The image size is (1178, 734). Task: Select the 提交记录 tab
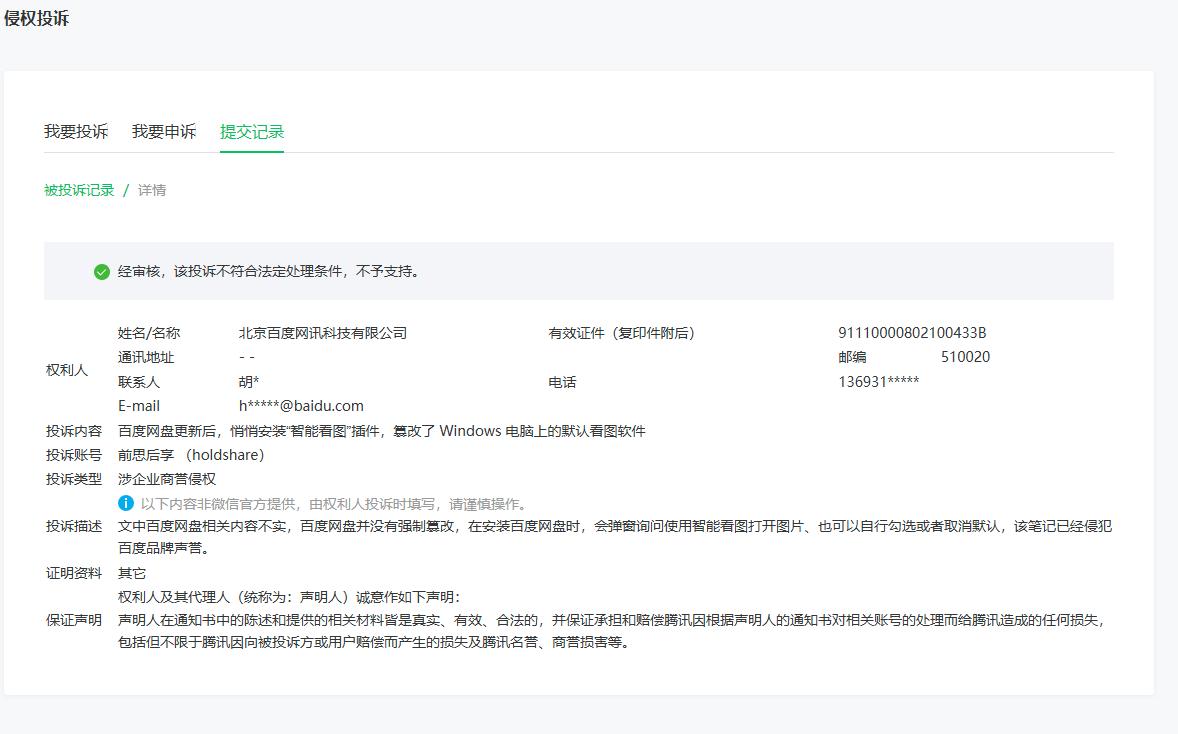(252, 132)
